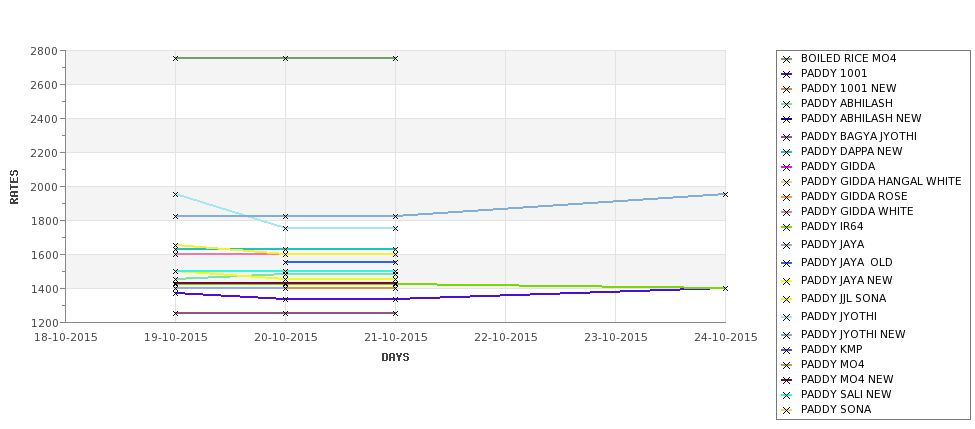This screenshot has height=429, width=975.
Task: Click the PADDY MO4 NEW legend marker
Action: [787, 380]
